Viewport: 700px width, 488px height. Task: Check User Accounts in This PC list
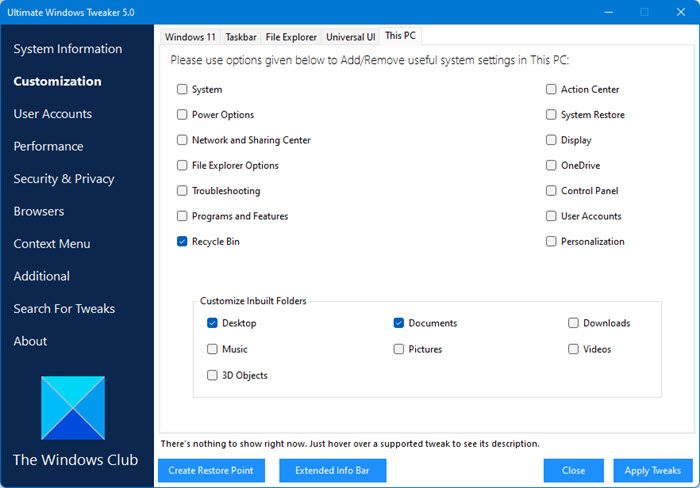551,216
